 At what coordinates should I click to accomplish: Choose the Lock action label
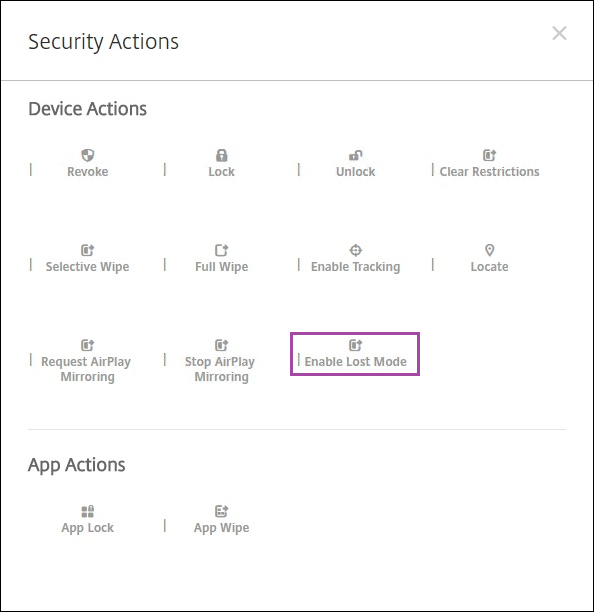[x=221, y=172]
